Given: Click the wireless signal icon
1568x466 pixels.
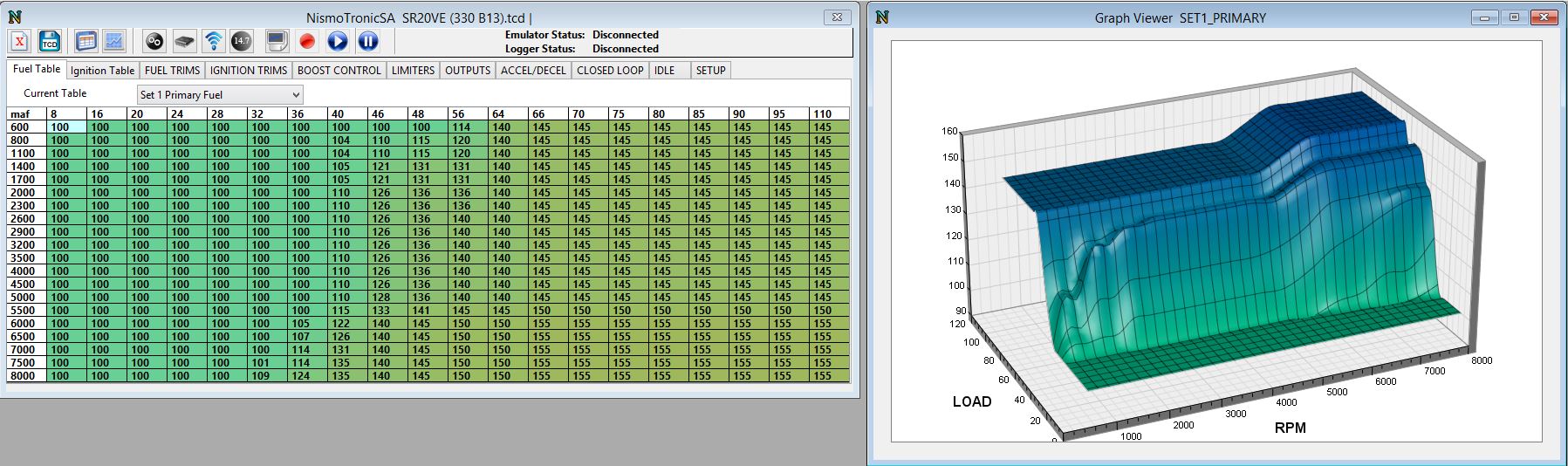Looking at the screenshot, I should 213,41.
